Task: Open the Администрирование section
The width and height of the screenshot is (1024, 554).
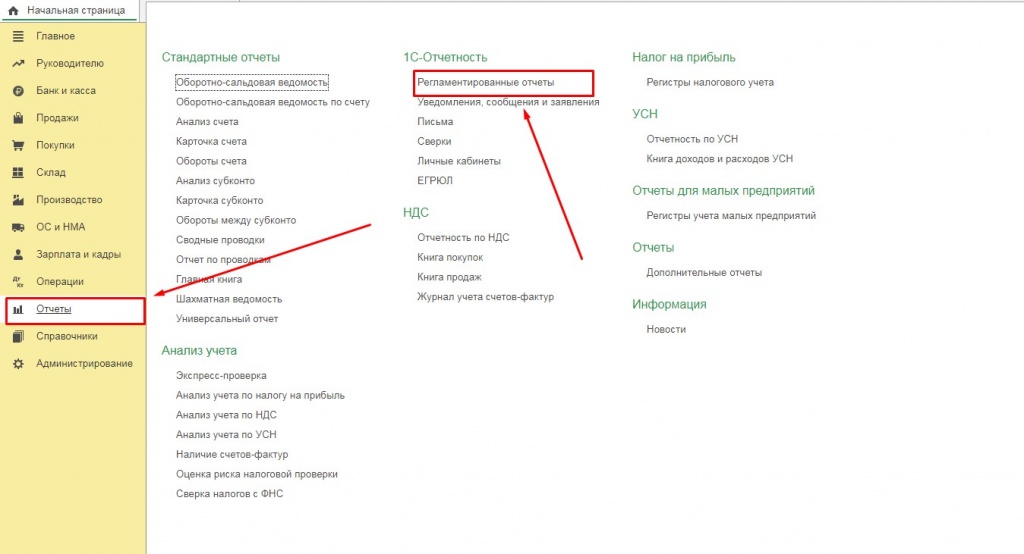Action: (84, 364)
